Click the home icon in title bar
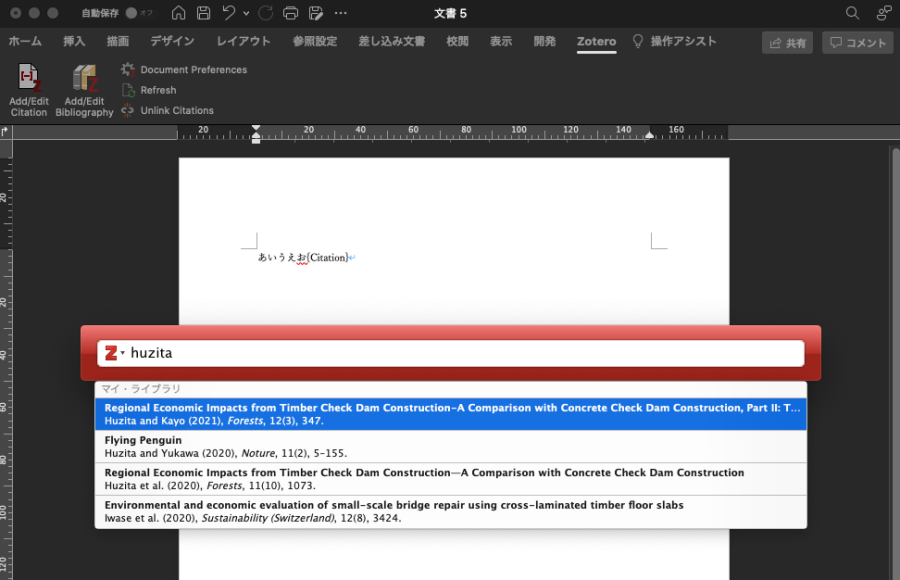Viewport: 900px width, 580px height. point(178,13)
